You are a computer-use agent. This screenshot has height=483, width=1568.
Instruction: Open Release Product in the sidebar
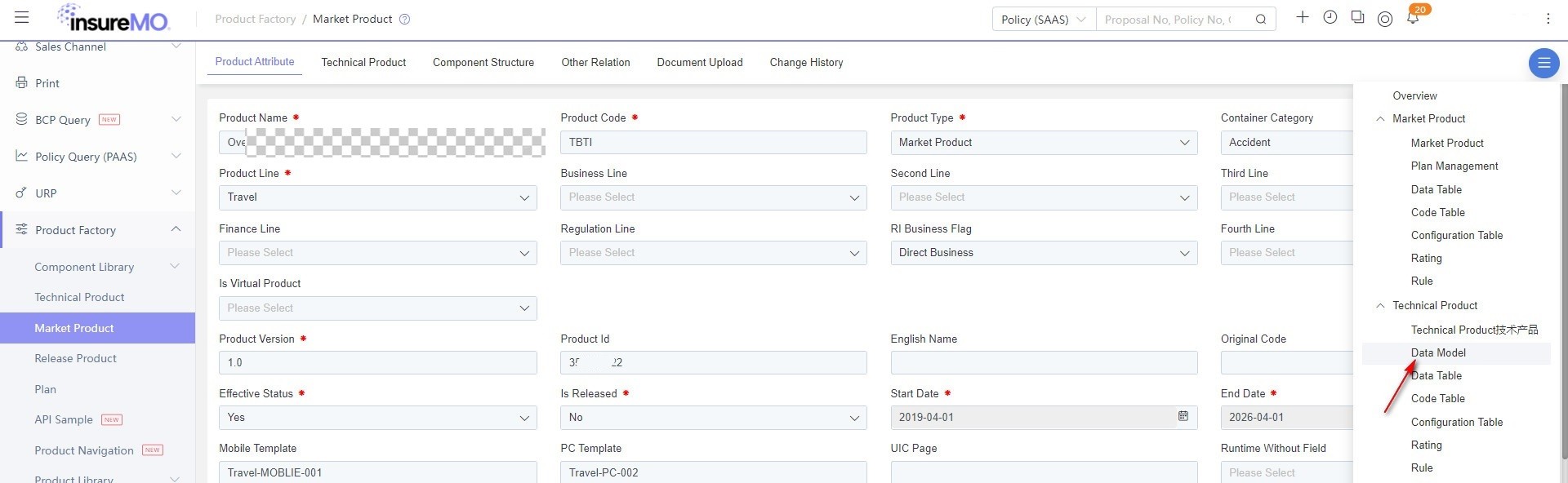75,358
